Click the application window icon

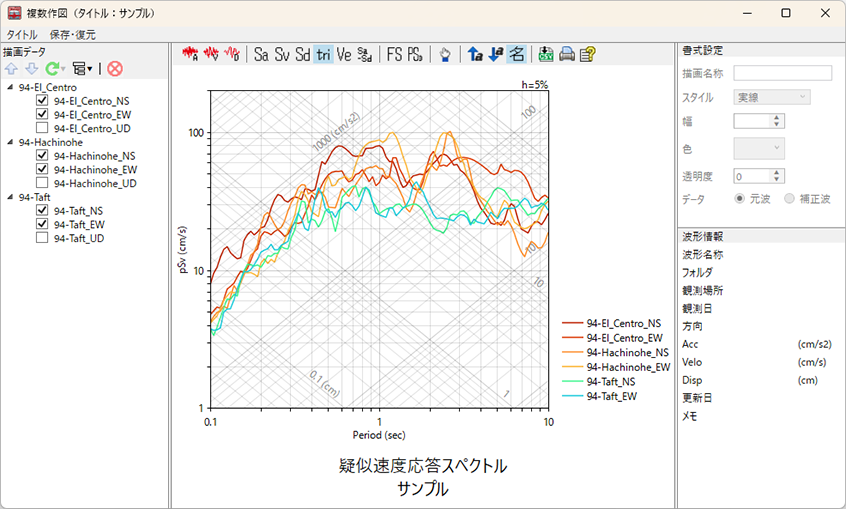[15, 13]
